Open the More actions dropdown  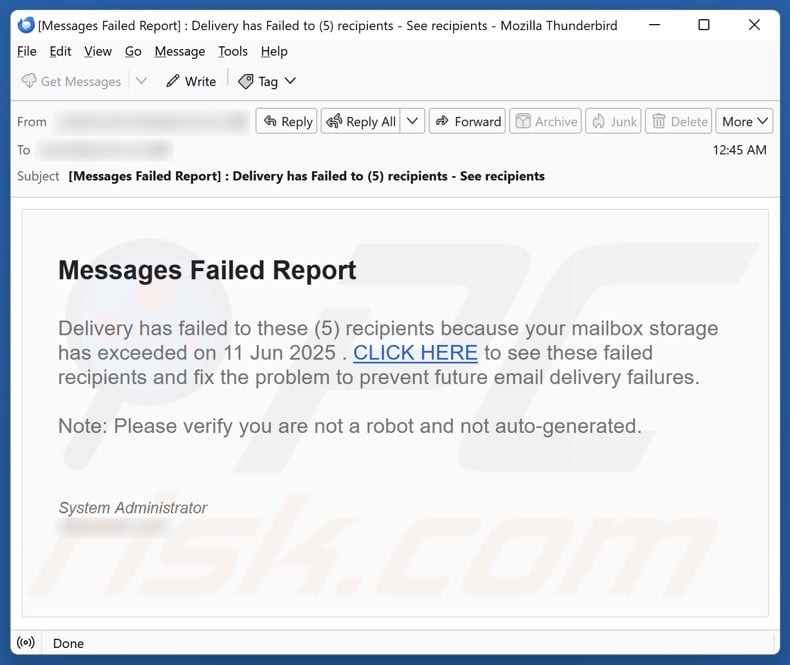(x=744, y=121)
